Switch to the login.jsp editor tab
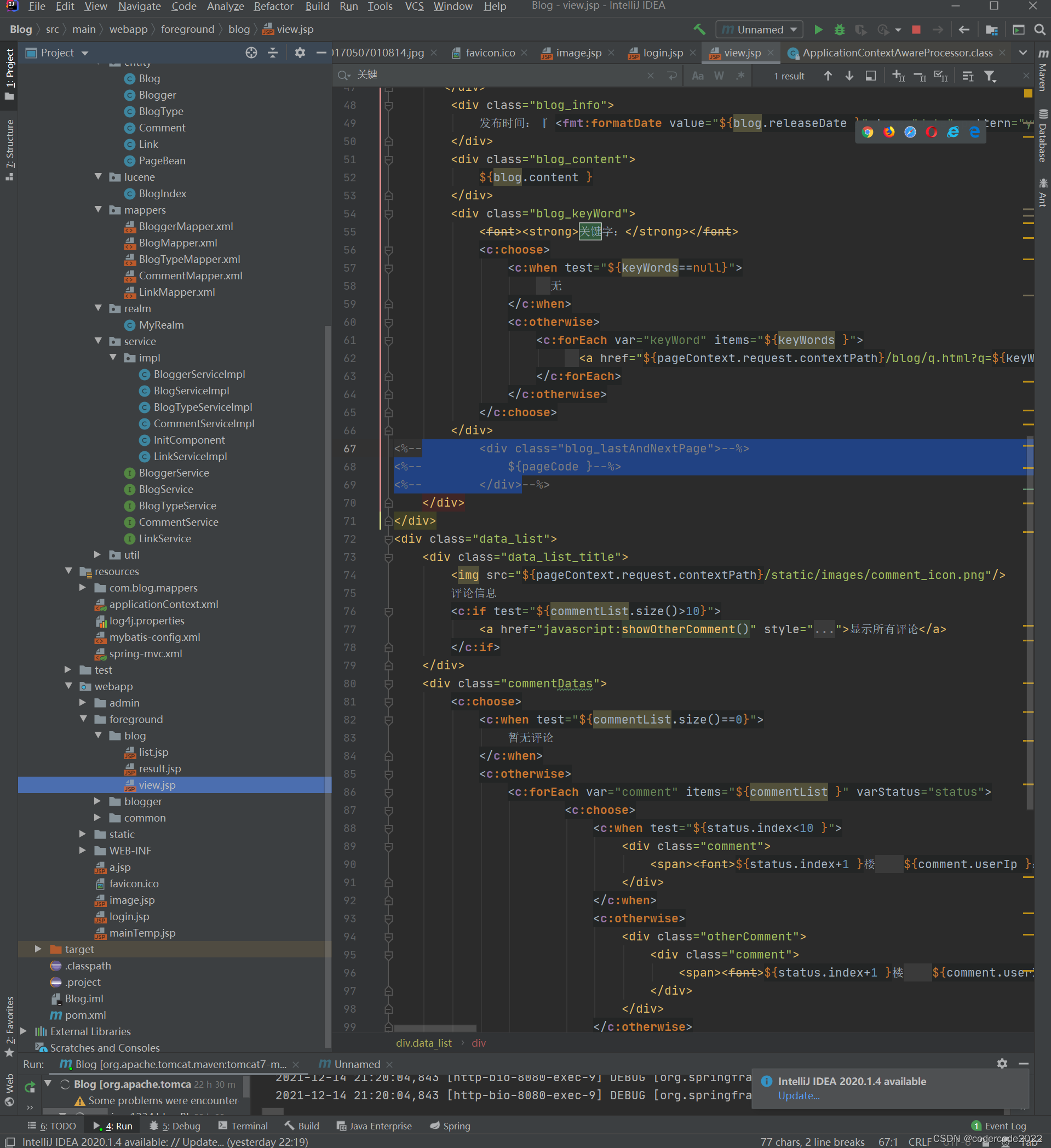The height and width of the screenshot is (1148, 1051). coord(663,53)
